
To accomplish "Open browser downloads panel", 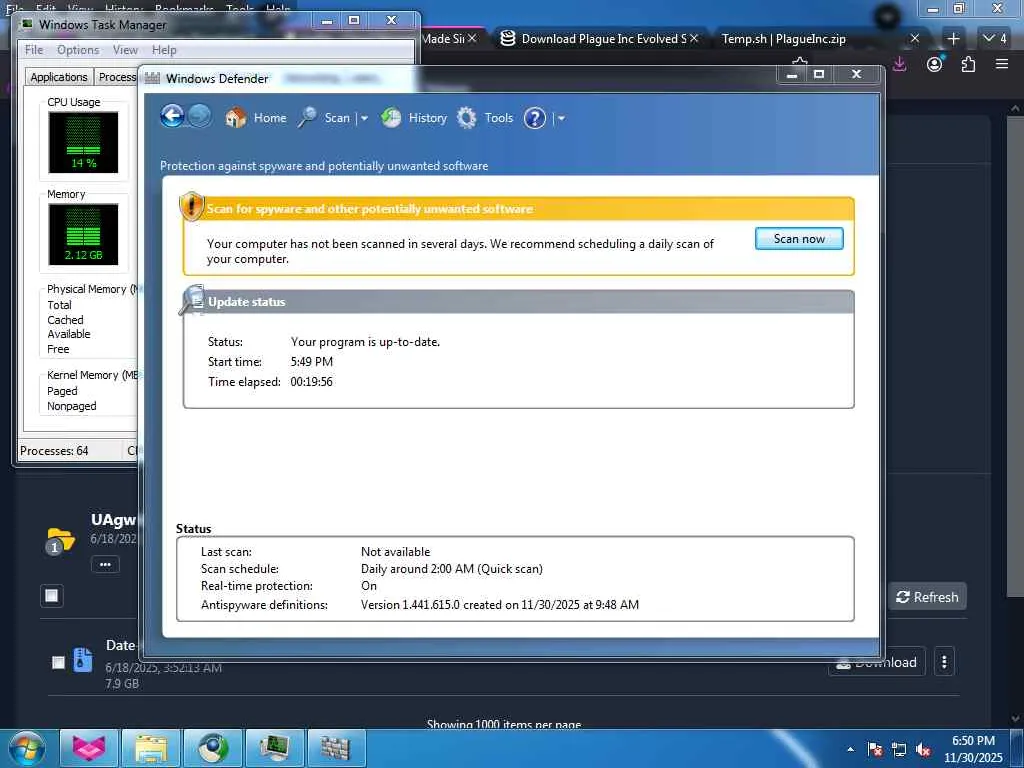I will [x=899, y=64].
